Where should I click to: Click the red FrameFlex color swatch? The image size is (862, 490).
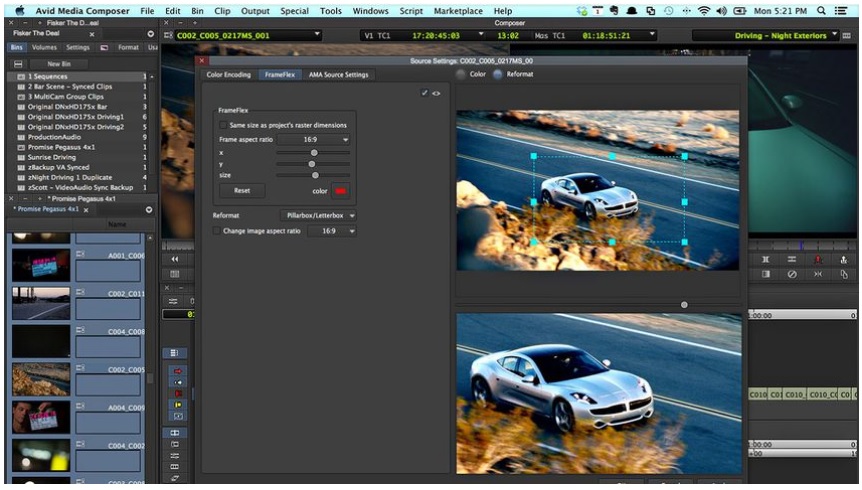pyautogui.click(x=340, y=191)
